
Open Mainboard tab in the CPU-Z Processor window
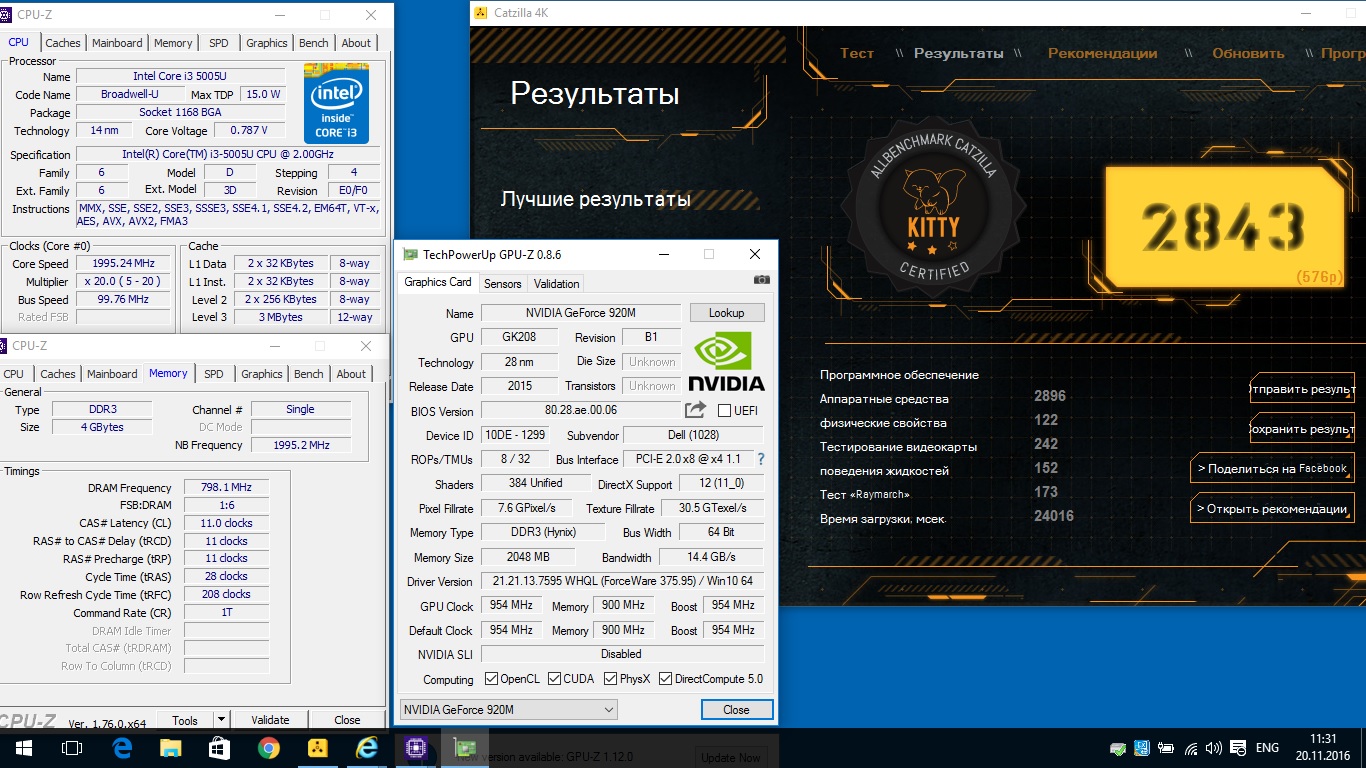(117, 43)
